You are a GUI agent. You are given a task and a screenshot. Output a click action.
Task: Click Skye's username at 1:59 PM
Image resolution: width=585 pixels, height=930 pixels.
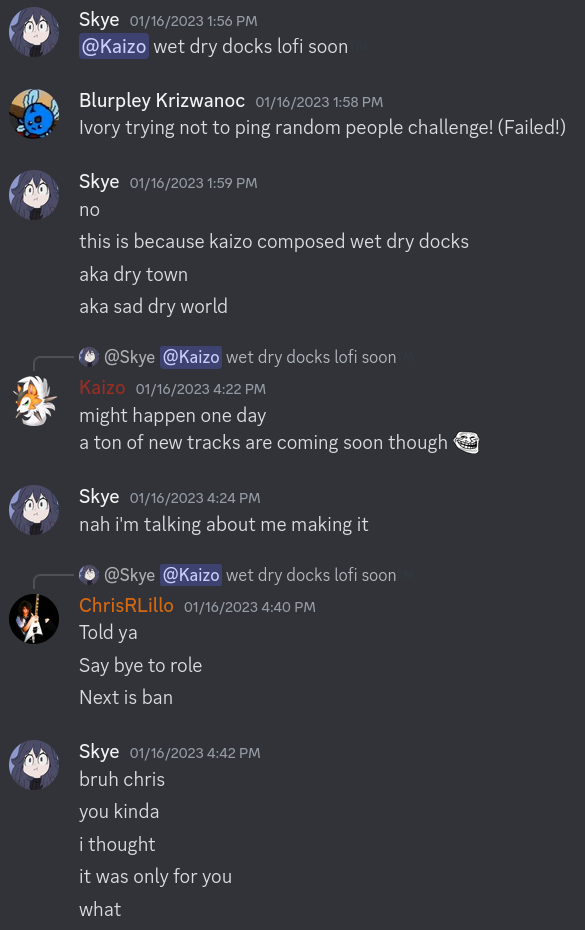(x=99, y=181)
